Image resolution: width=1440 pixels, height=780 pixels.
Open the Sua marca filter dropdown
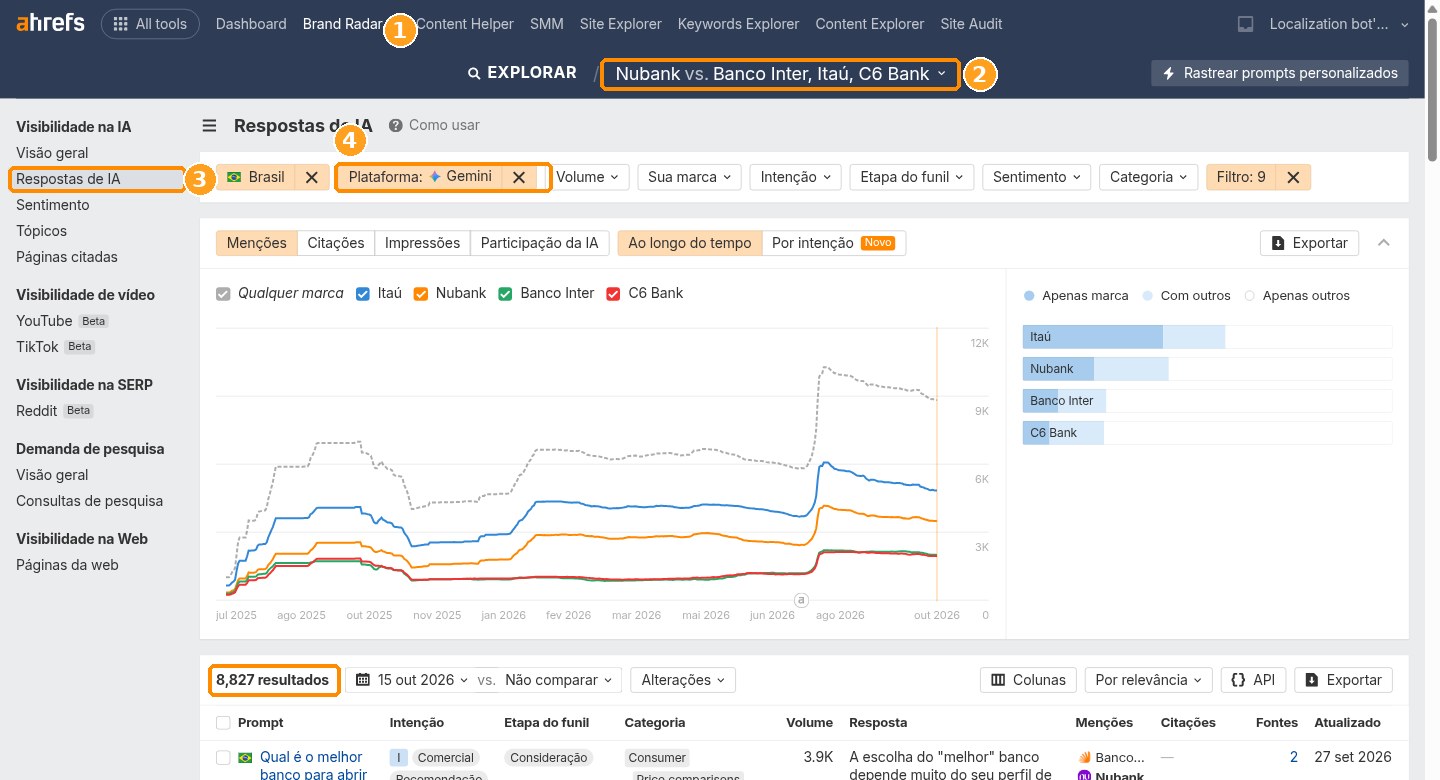(689, 177)
